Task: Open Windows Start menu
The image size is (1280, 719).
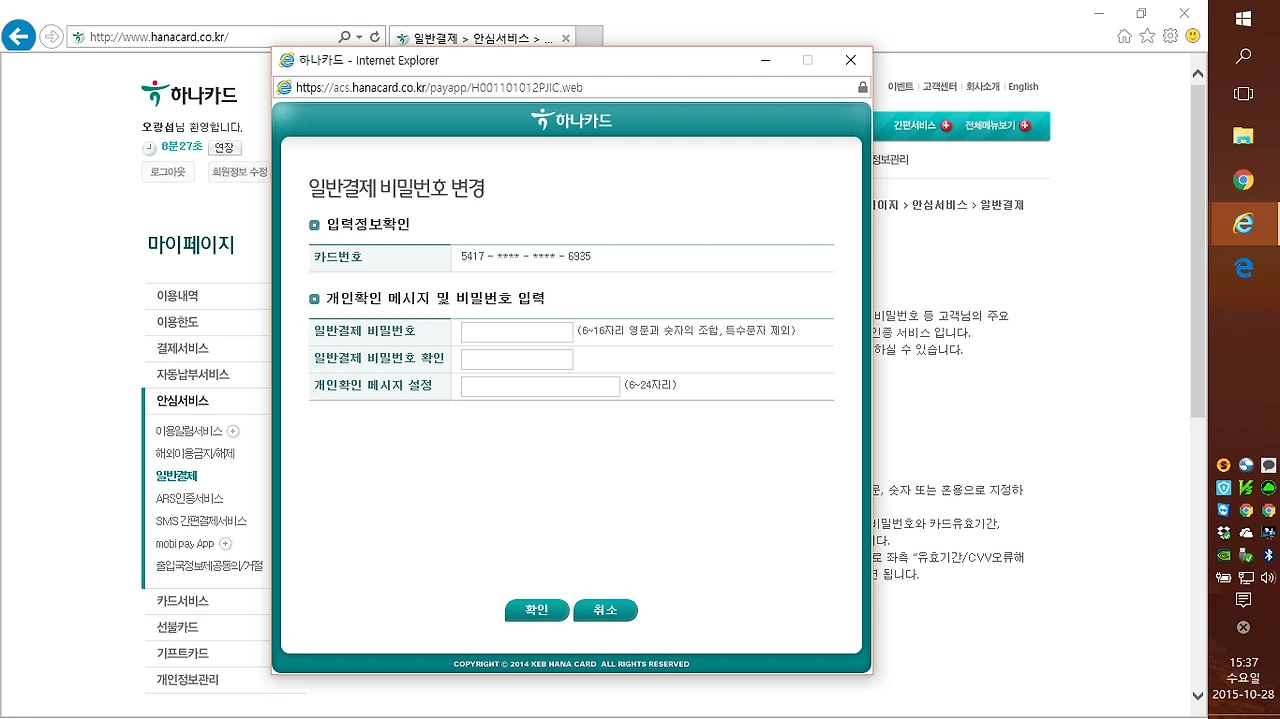Action: pyautogui.click(x=1243, y=19)
